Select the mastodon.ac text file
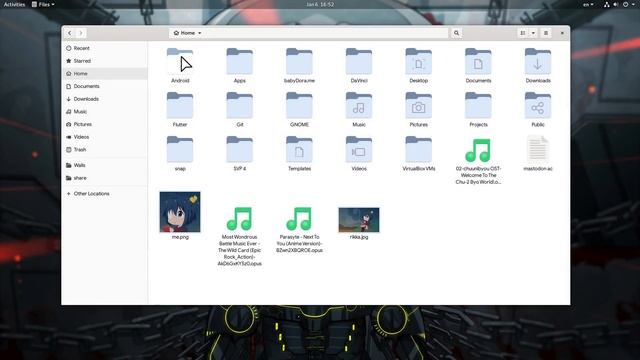The image size is (640, 360). 538,149
